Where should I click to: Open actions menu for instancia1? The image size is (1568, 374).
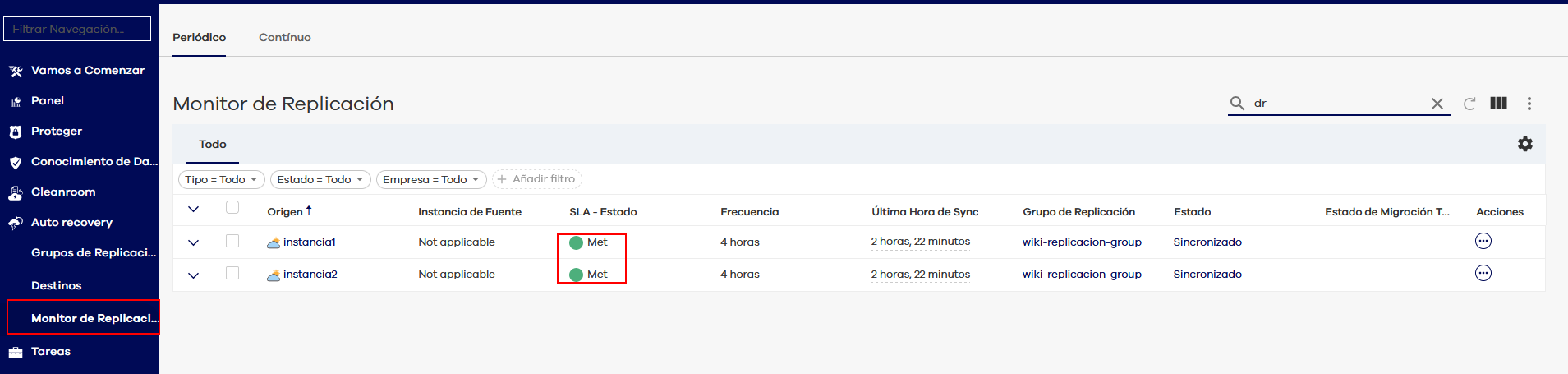1483,242
